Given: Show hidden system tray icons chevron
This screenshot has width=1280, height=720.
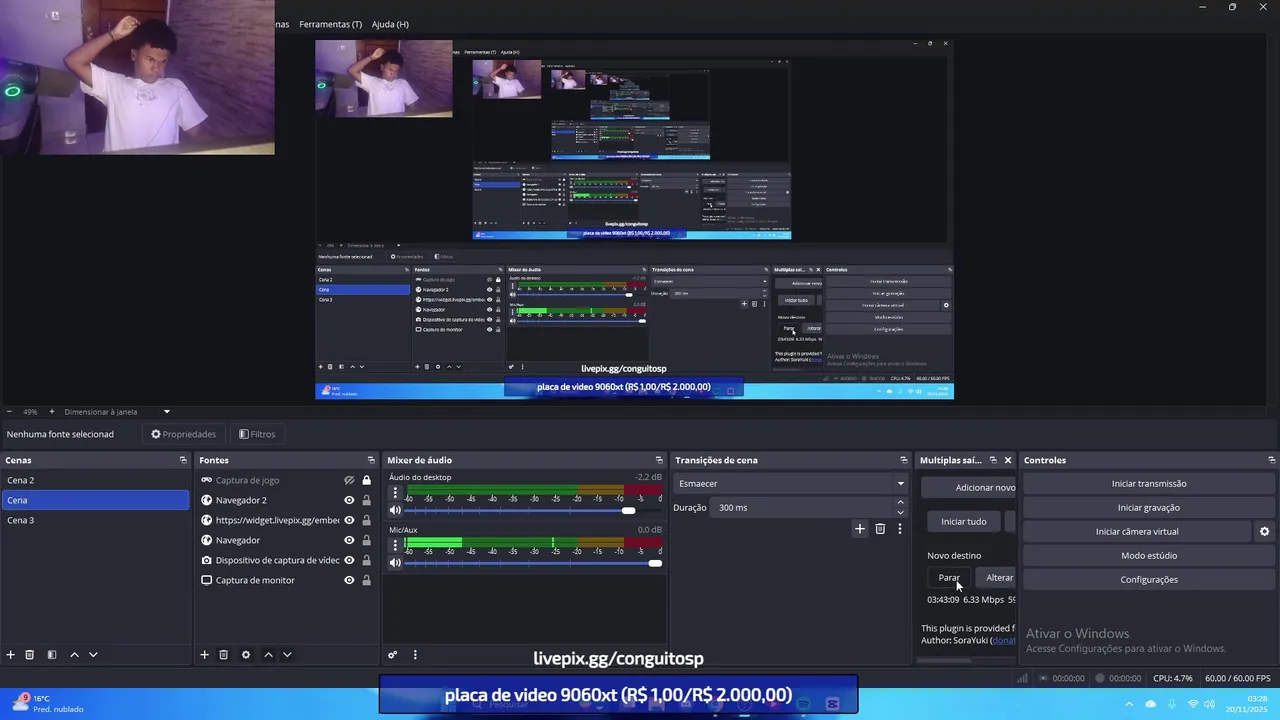Looking at the screenshot, I should (x=1131, y=704).
